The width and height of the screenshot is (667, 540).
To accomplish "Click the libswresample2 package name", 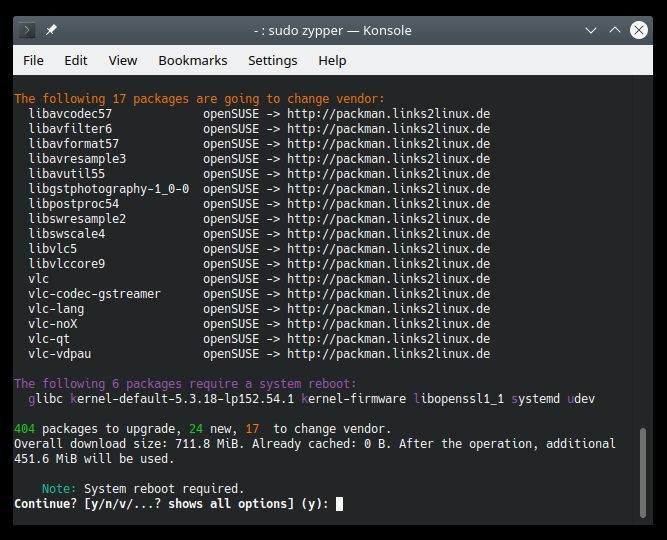I will tap(77, 219).
